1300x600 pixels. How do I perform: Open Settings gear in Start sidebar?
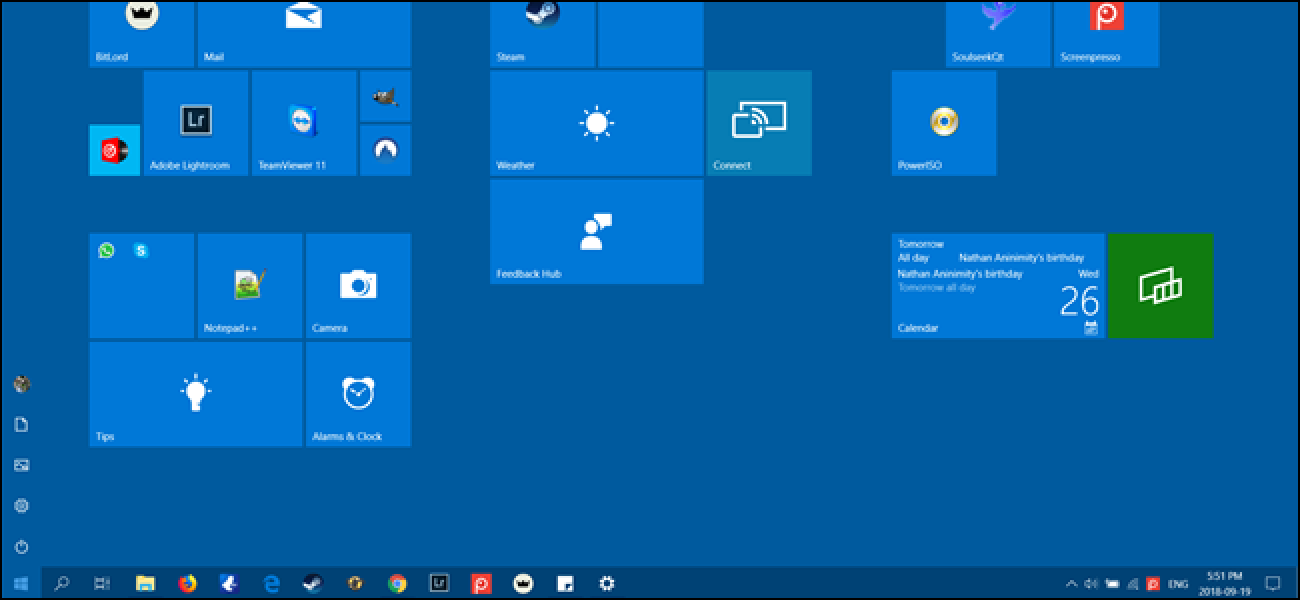(x=21, y=506)
